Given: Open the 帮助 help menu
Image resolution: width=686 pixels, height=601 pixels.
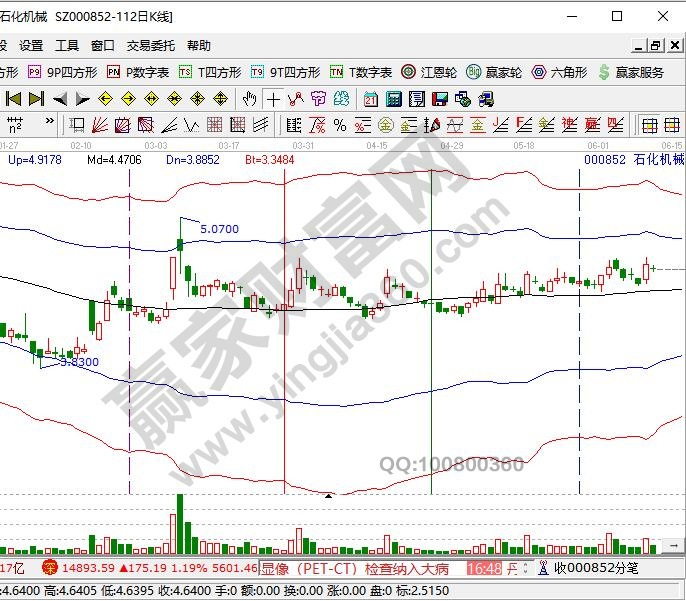Looking at the screenshot, I should pyautogui.click(x=199, y=45).
